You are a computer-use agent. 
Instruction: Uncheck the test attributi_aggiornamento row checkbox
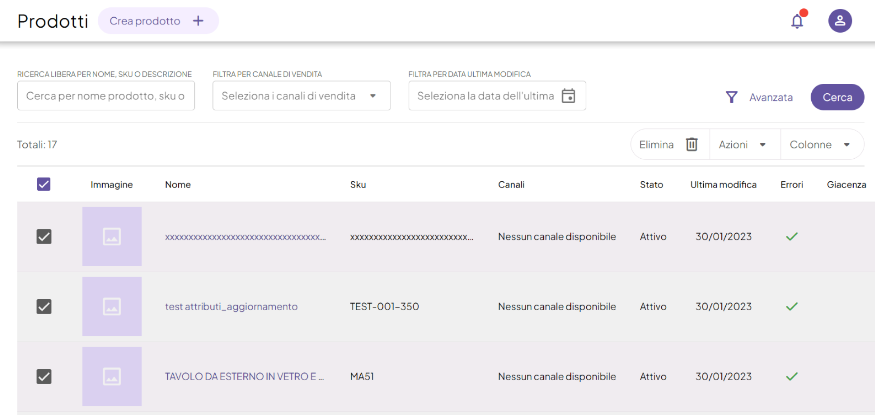pos(44,306)
